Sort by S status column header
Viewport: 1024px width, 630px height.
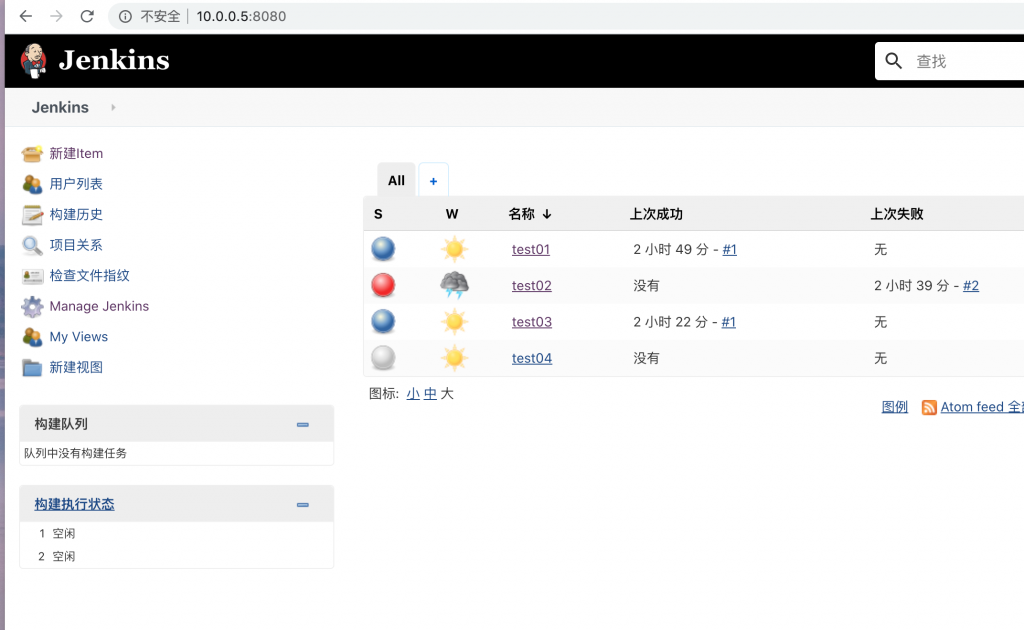pyautogui.click(x=378, y=214)
